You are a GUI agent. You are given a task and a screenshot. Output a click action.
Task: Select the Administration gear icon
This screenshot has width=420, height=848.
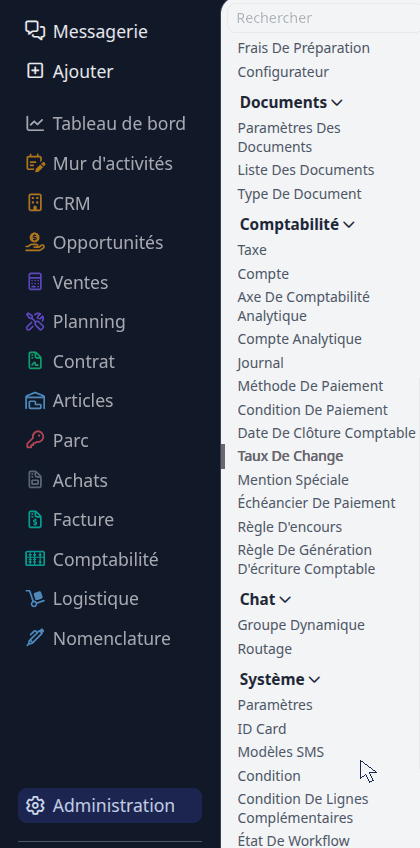[35, 805]
